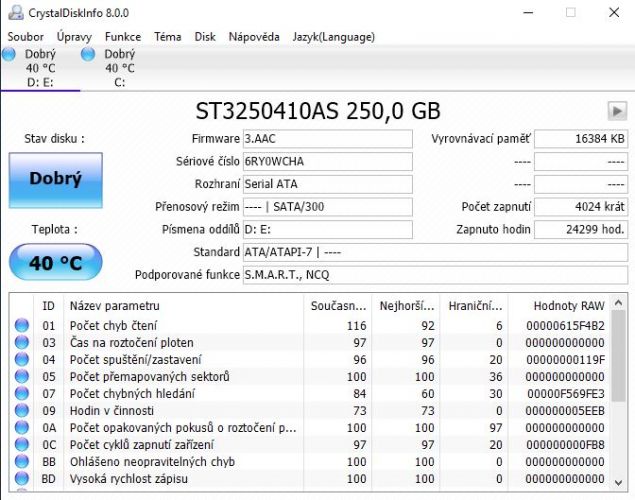Select the Počet spuštění/zastavení row

click(310, 359)
